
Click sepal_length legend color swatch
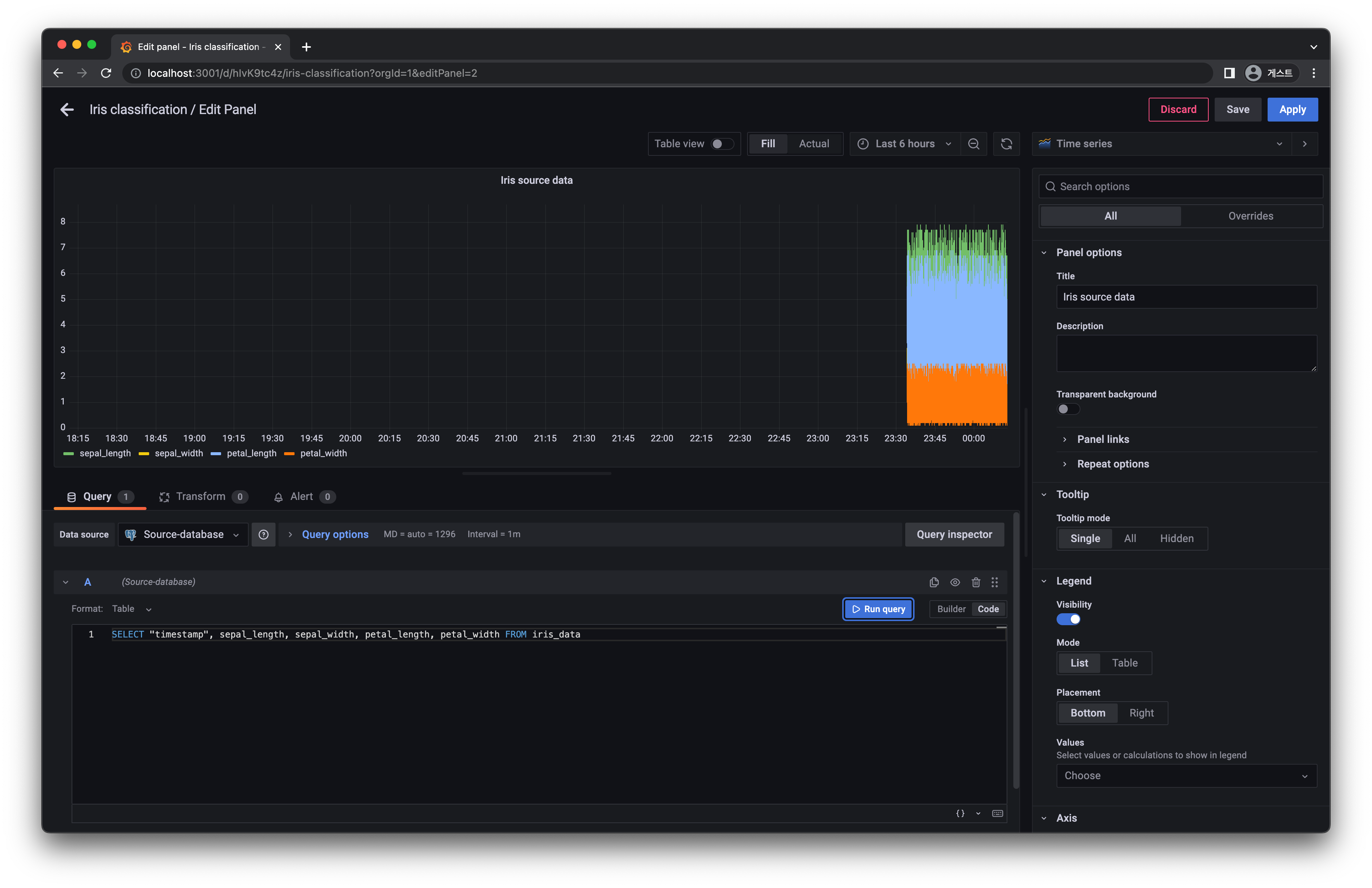pyautogui.click(x=68, y=454)
